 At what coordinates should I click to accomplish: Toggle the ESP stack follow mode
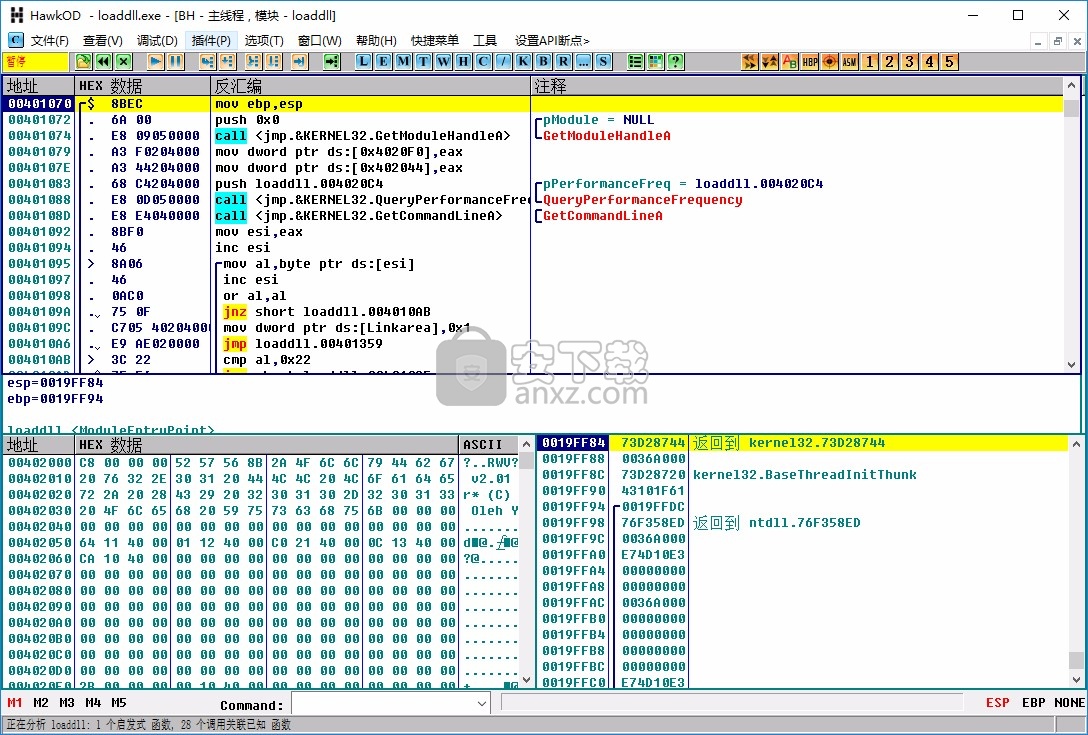pos(998,703)
